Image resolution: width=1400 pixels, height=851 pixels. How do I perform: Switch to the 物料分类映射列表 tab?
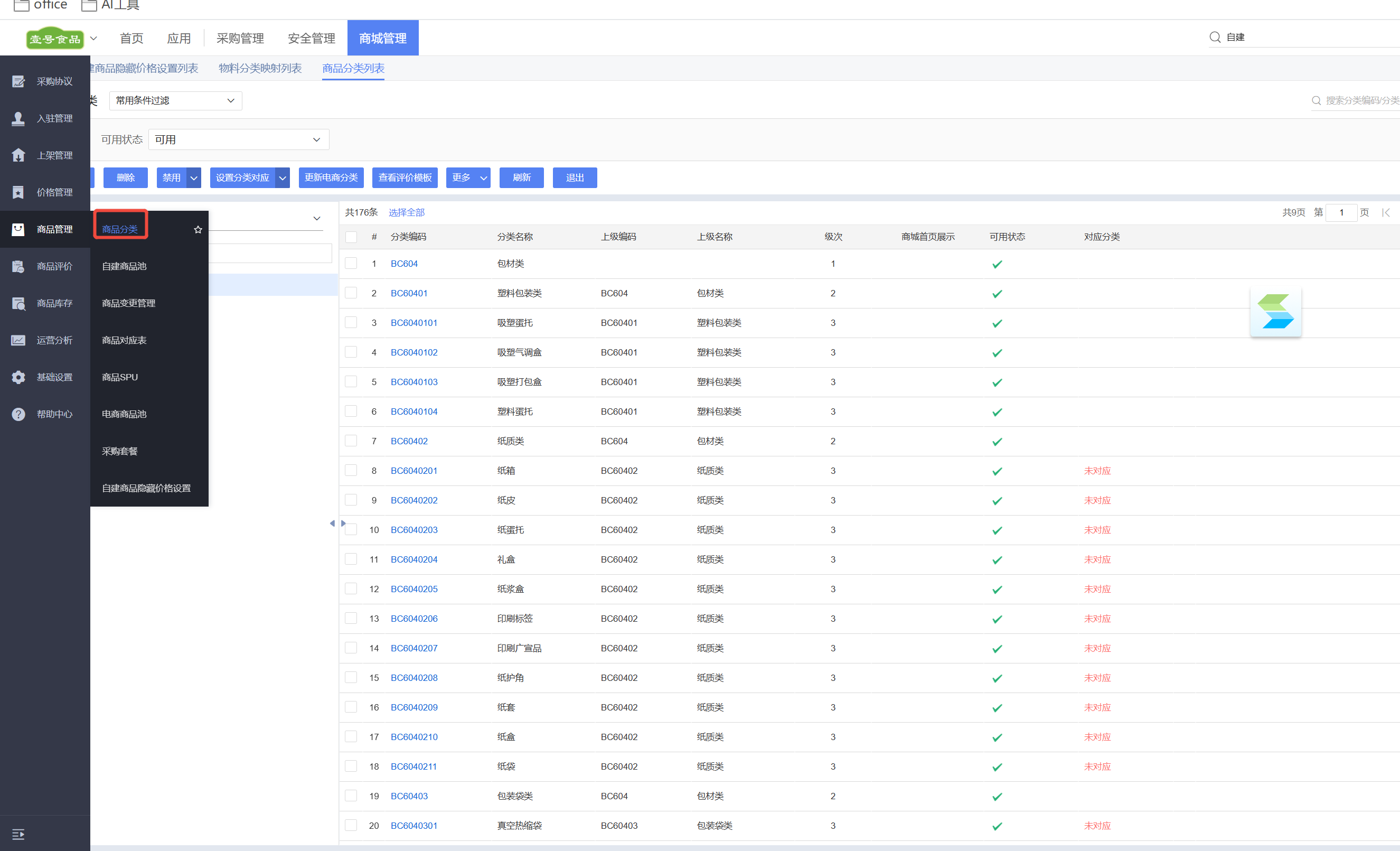(x=260, y=68)
